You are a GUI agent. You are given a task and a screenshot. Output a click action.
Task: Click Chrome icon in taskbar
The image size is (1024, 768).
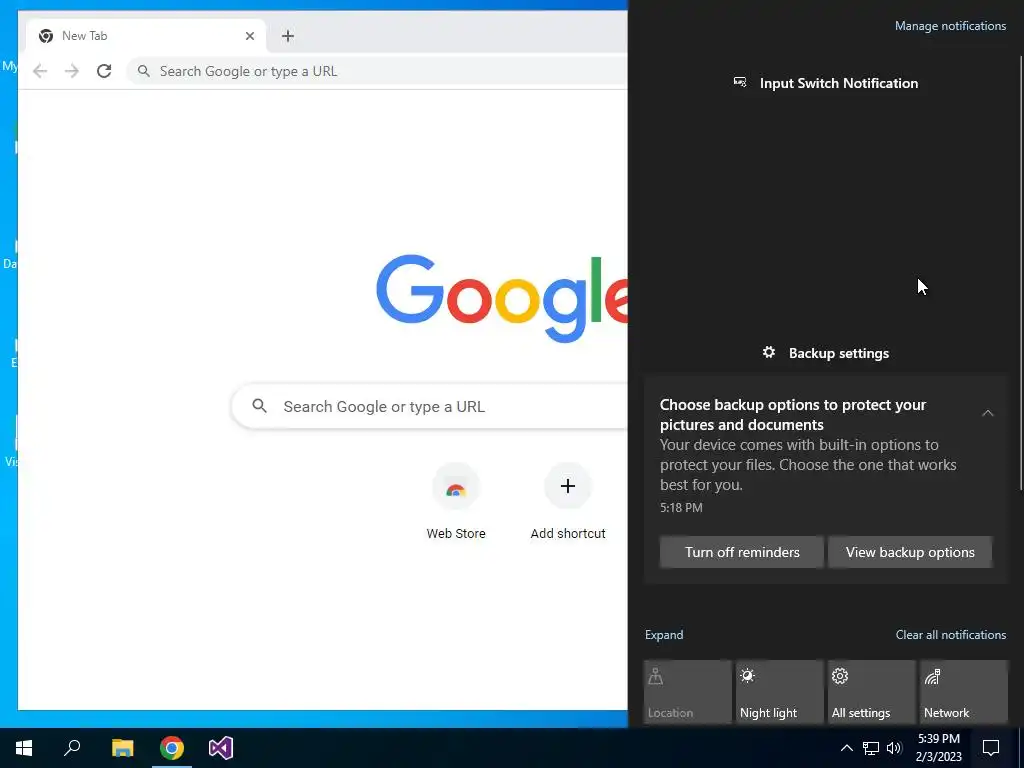click(172, 748)
